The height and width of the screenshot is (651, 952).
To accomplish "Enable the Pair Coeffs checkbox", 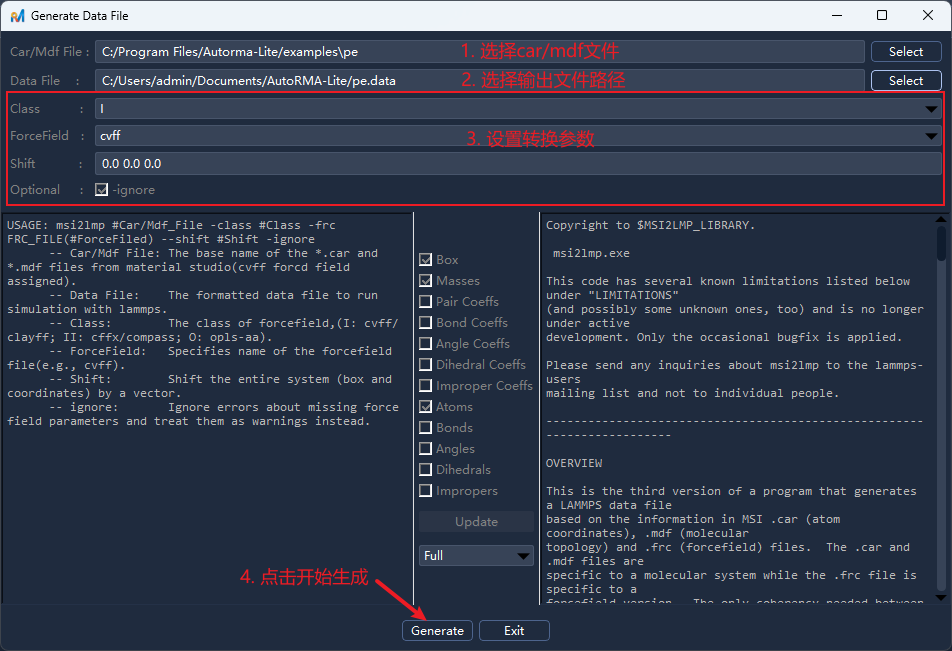I will point(425,301).
